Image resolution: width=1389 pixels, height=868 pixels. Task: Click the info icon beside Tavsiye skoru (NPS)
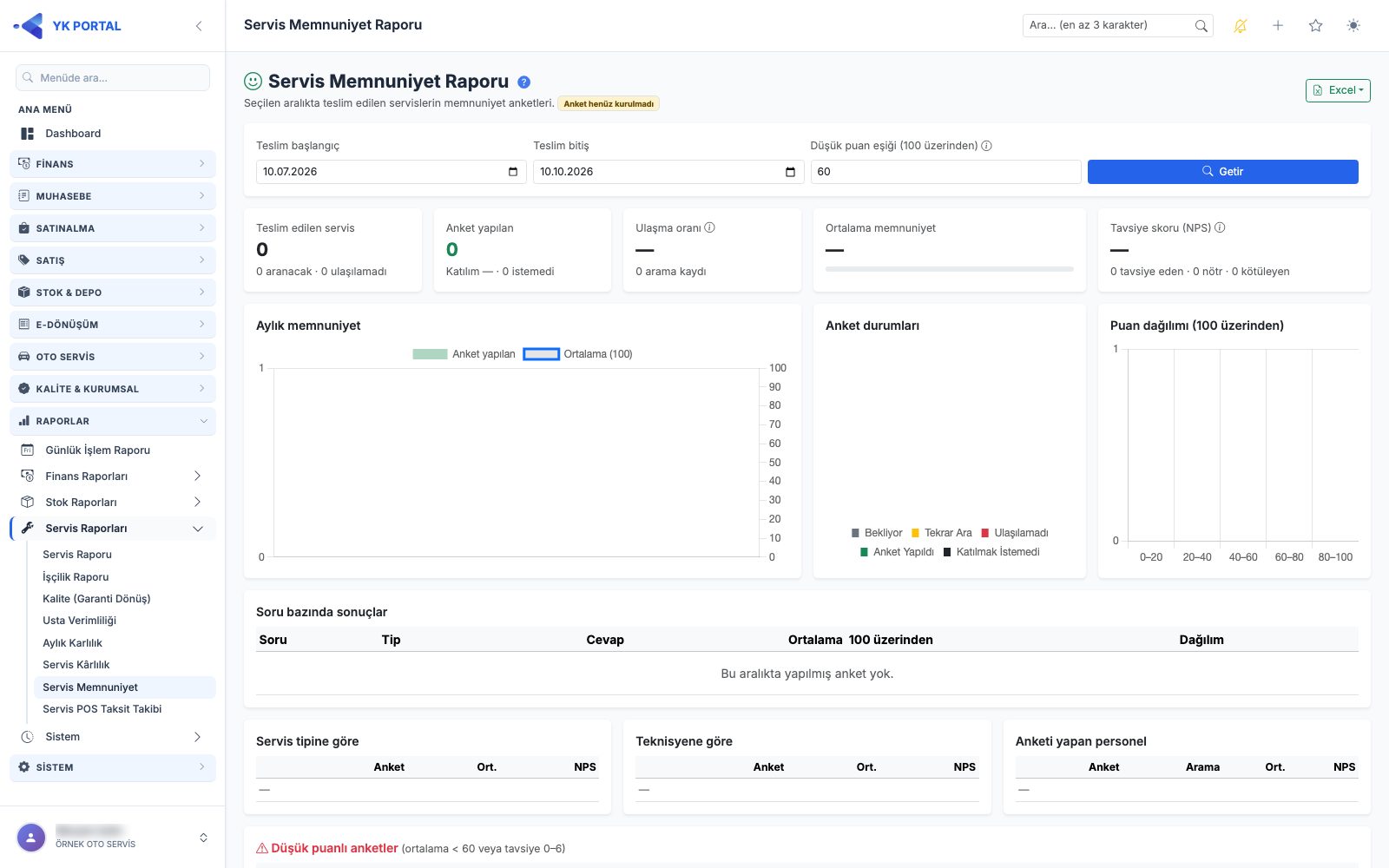tap(1220, 227)
